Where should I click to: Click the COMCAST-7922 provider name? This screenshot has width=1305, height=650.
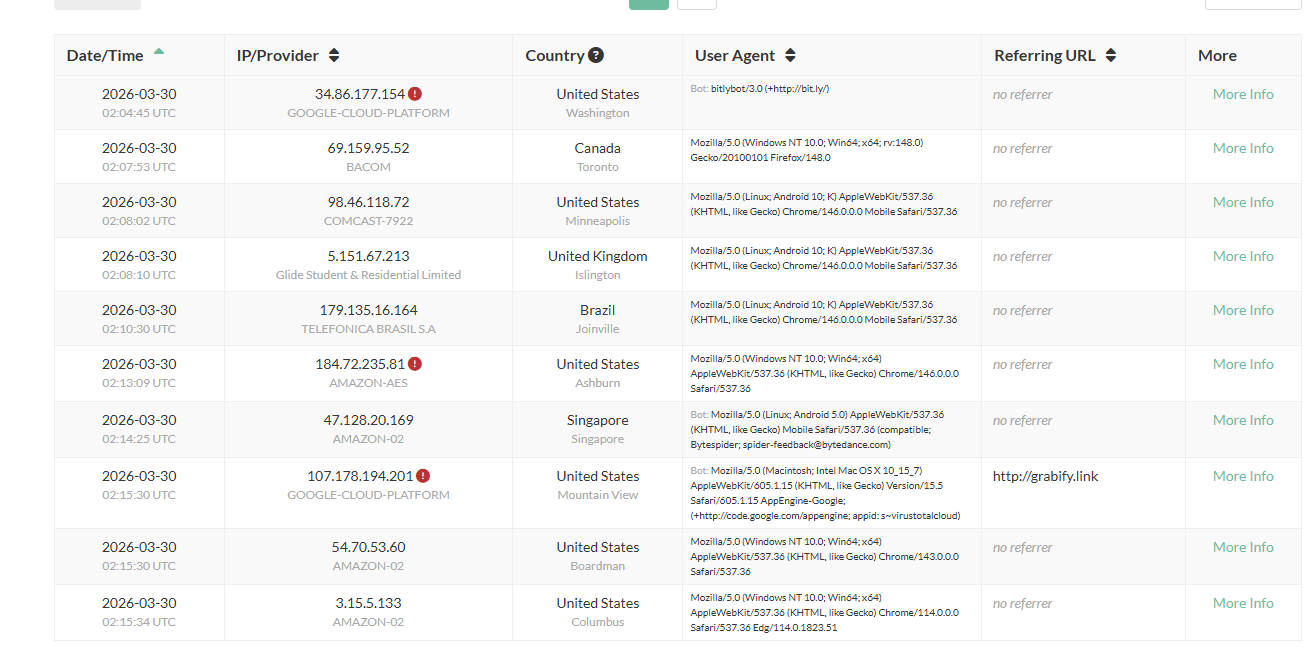point(368,221)
